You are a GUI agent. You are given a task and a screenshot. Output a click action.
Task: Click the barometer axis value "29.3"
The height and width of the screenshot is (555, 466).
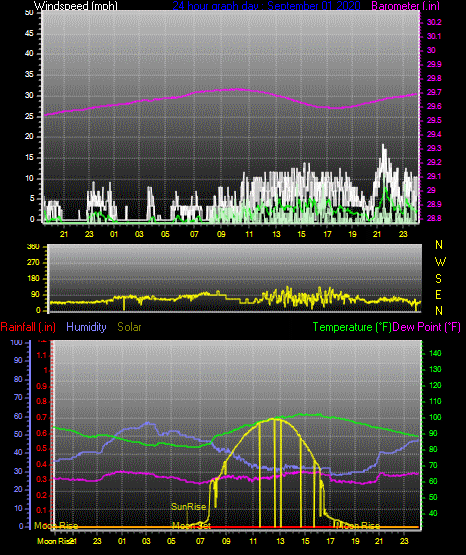pos(434,148)
